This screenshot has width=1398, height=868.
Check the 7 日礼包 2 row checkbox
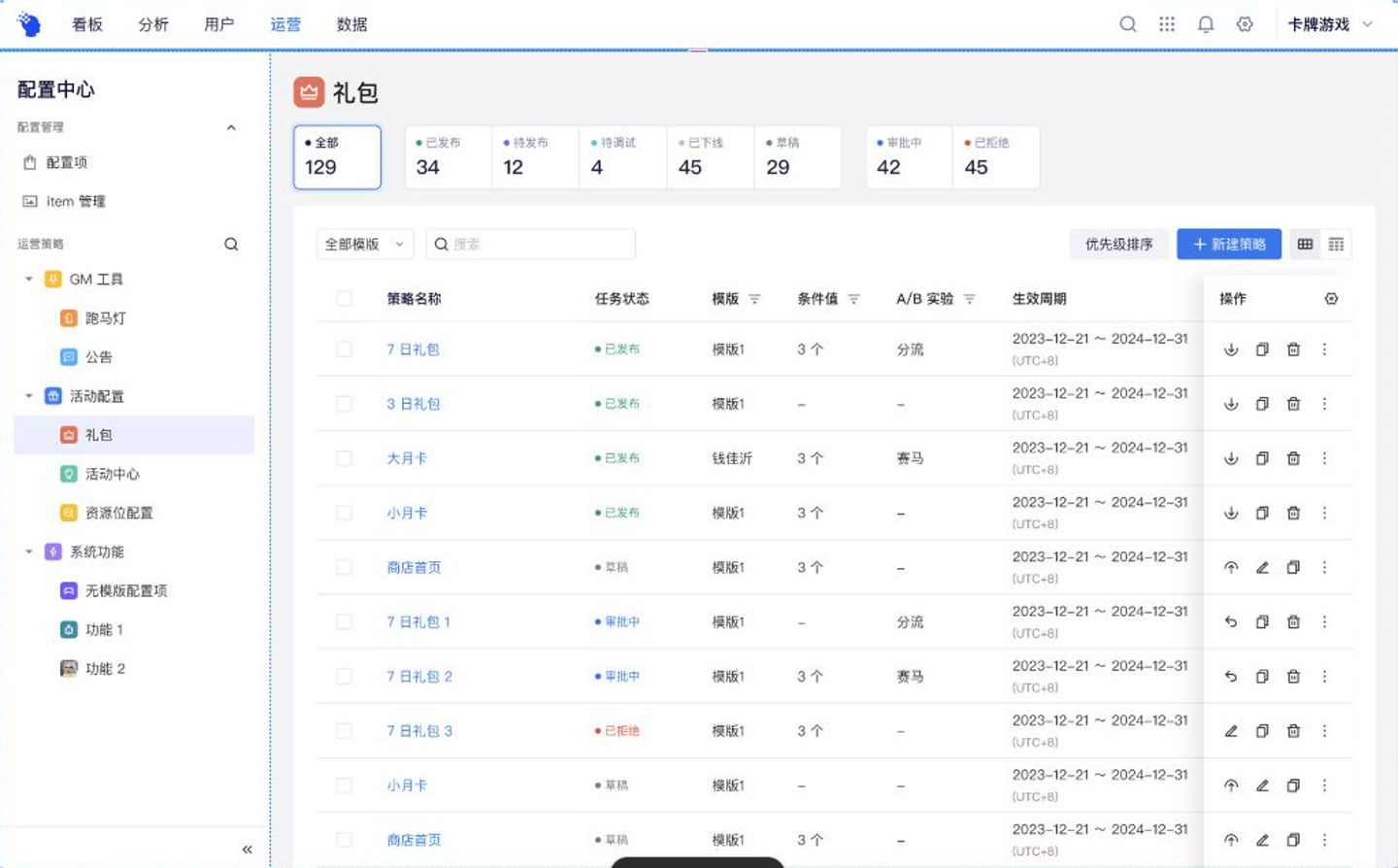point(344,677)
